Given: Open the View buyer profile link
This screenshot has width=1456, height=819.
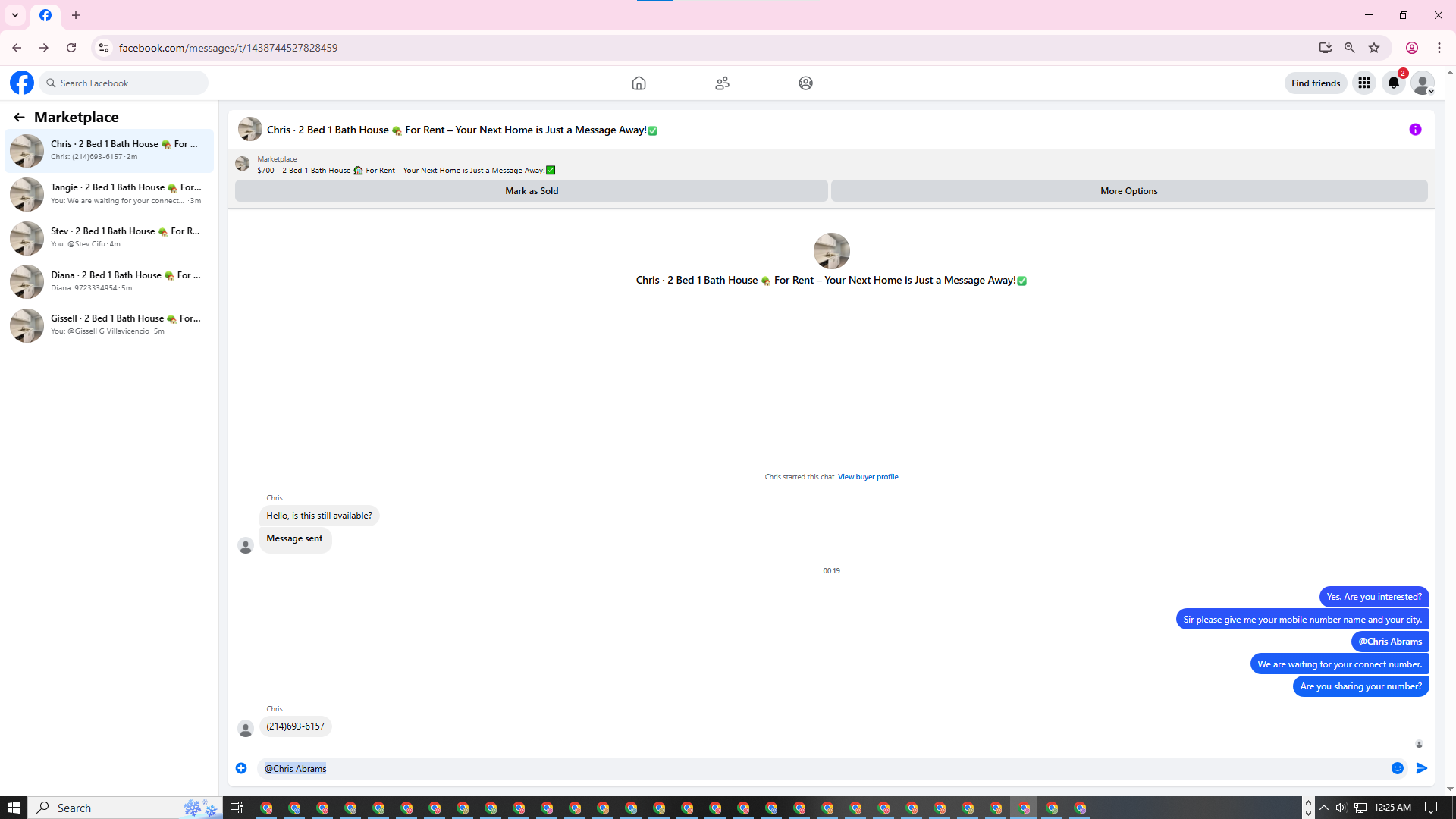Looking at the screenshot, I should coord(868,477).
